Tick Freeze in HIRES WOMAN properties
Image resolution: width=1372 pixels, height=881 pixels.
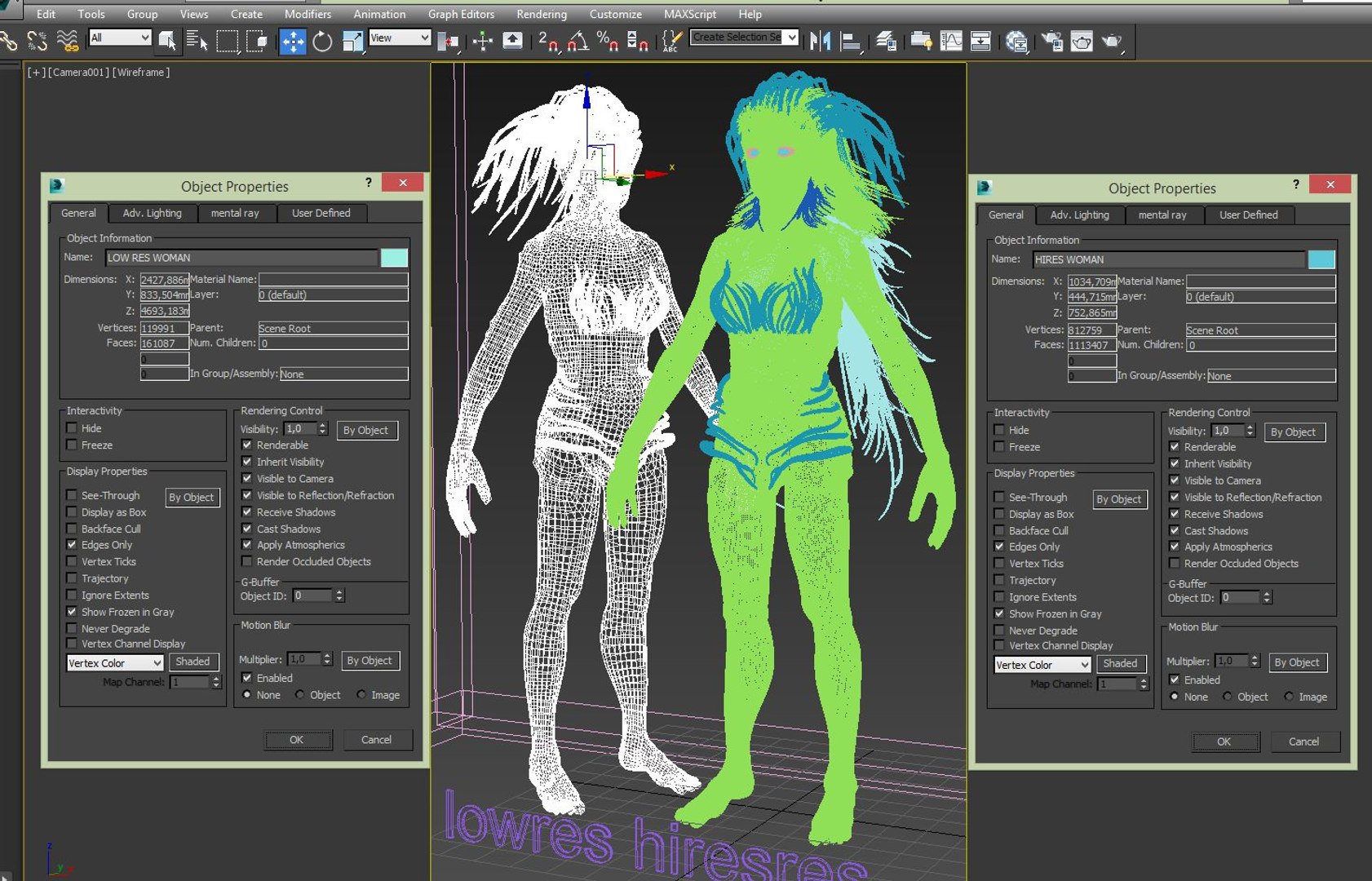pos(999,447)
